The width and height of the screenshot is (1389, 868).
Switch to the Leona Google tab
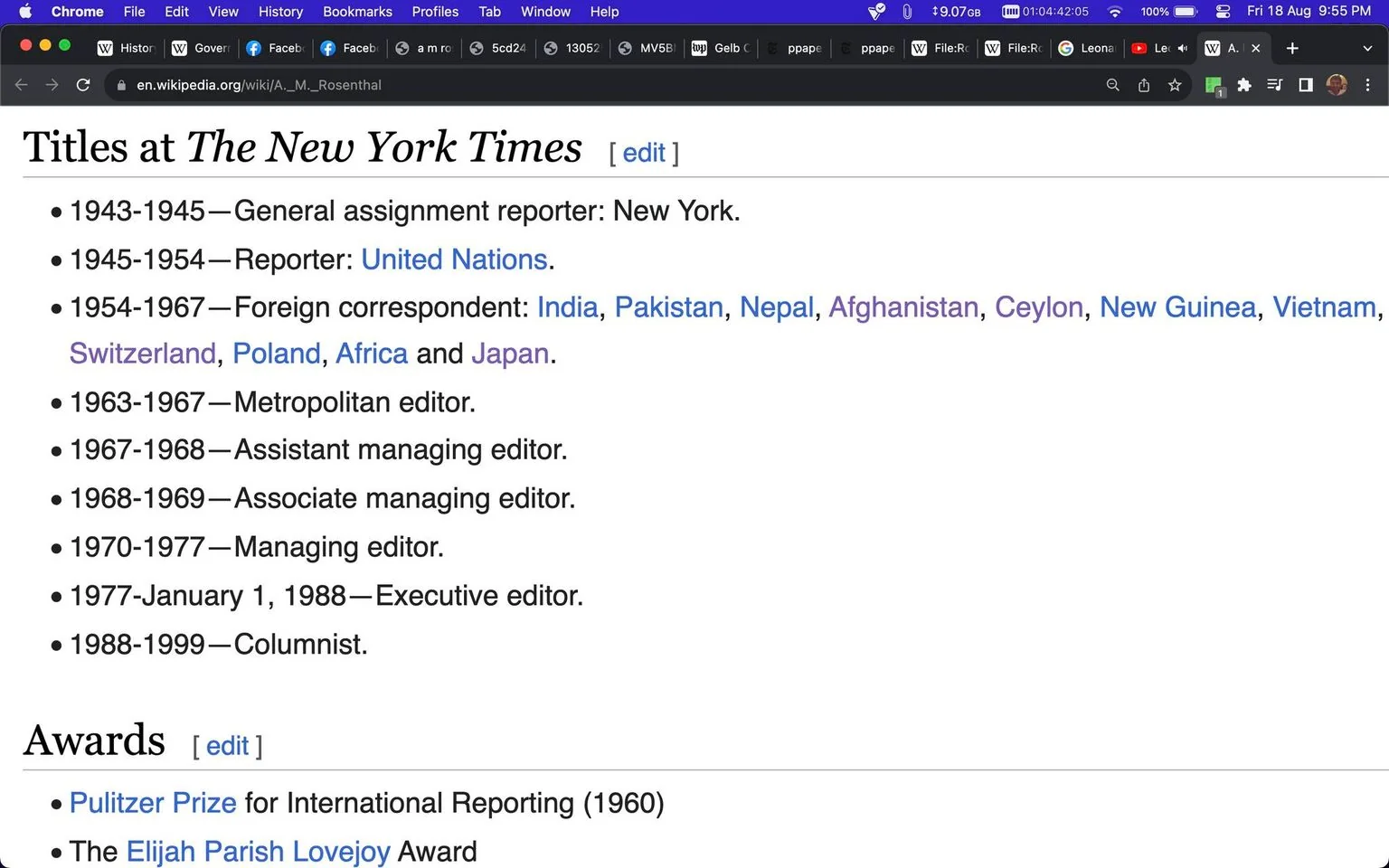point(1087,48)
